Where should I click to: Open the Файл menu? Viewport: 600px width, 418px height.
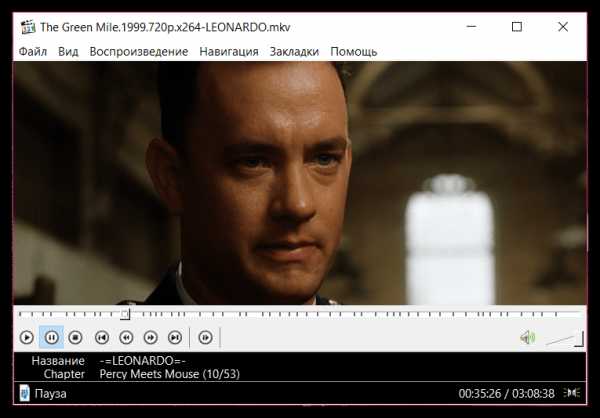[33, 52]
